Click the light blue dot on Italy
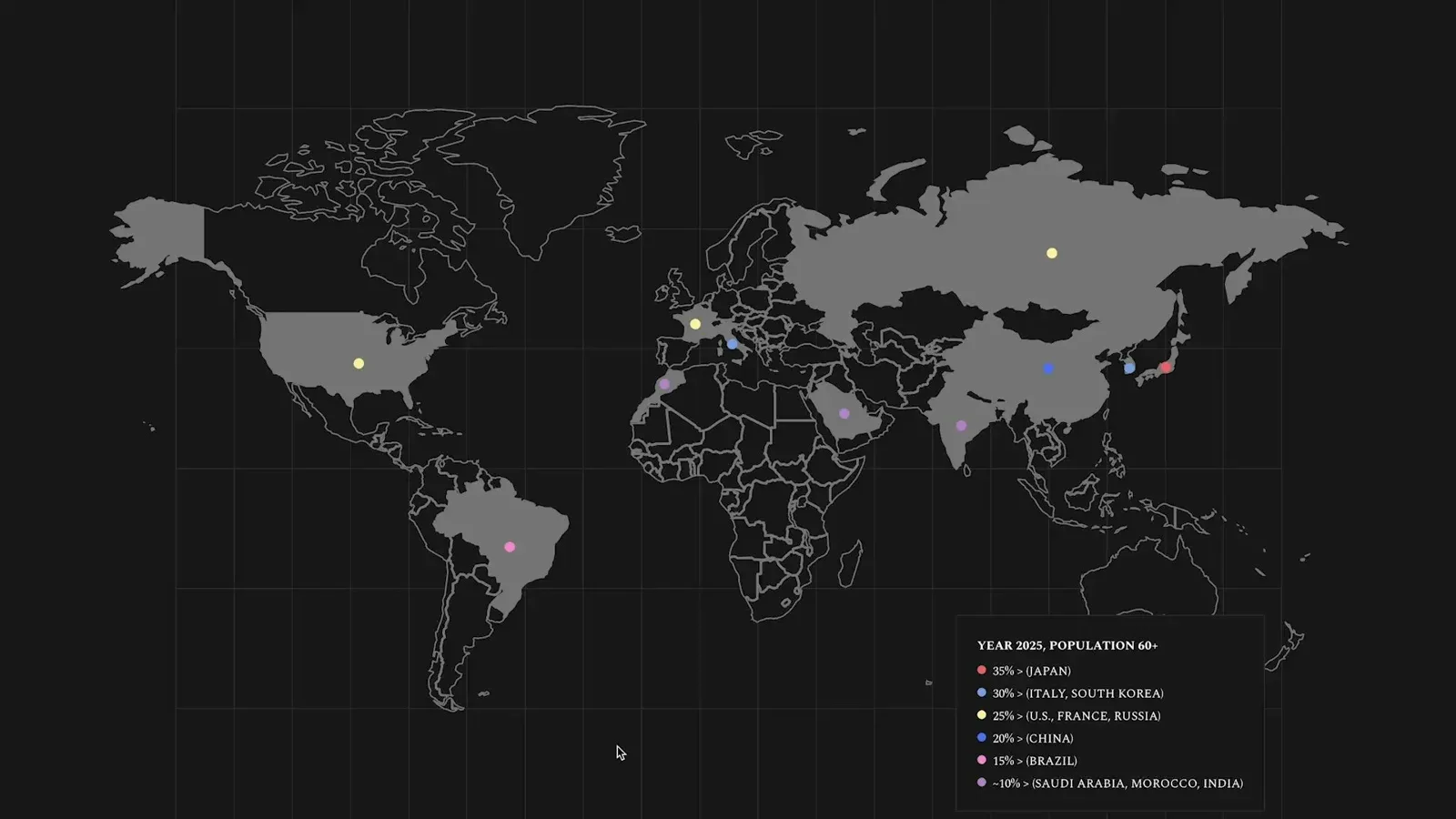The width and height of the screenshot is (1456, 819). (x=733, y=344)
